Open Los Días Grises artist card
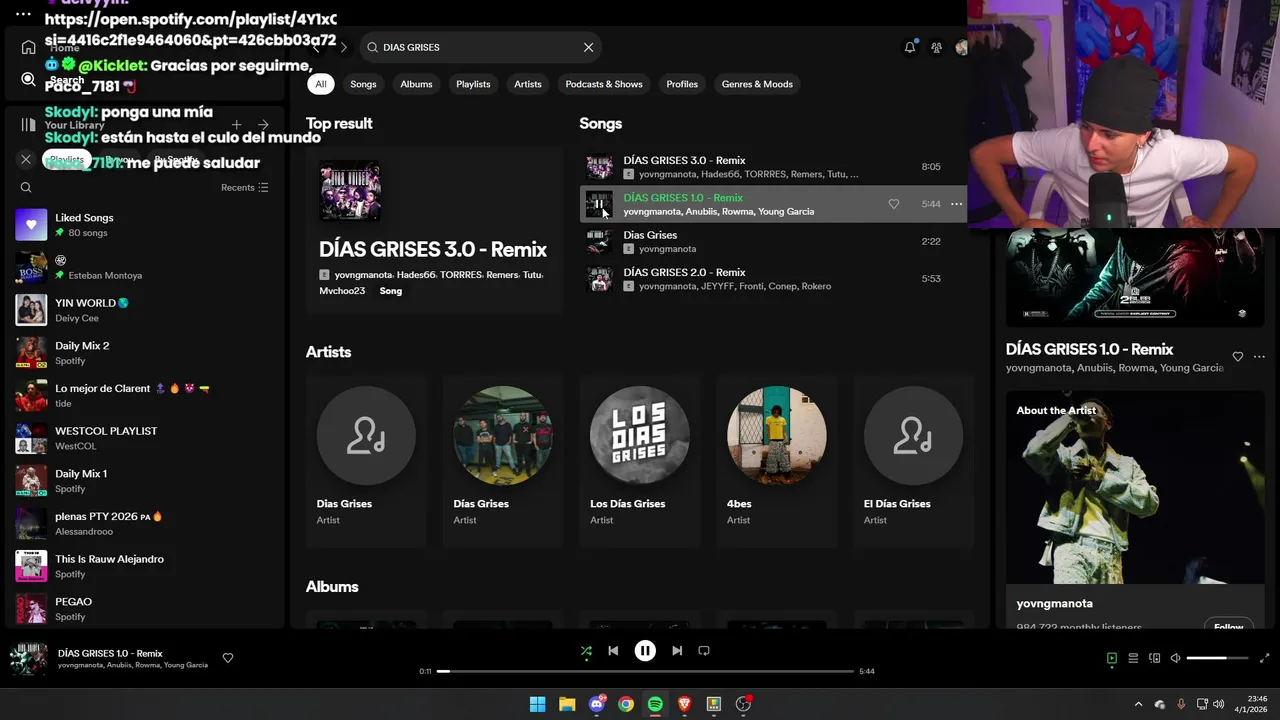1280x720 pixels. pos(640,460)
